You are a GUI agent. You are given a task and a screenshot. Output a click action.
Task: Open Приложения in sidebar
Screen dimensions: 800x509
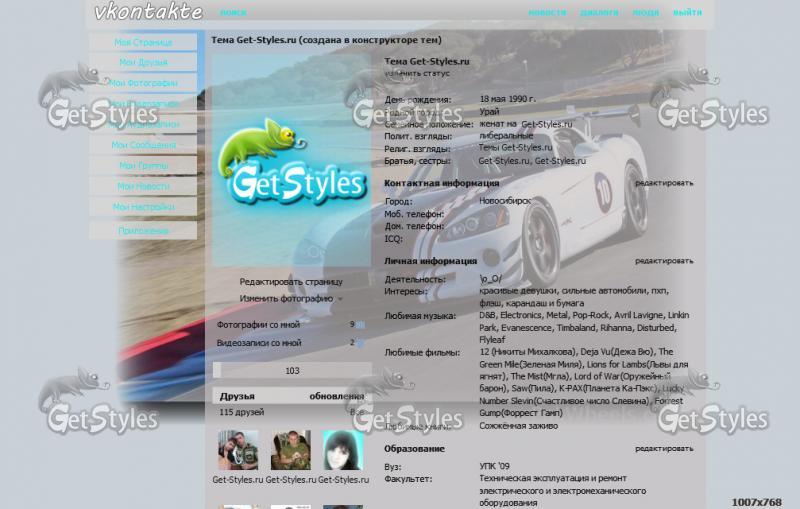tap(143, 231)
